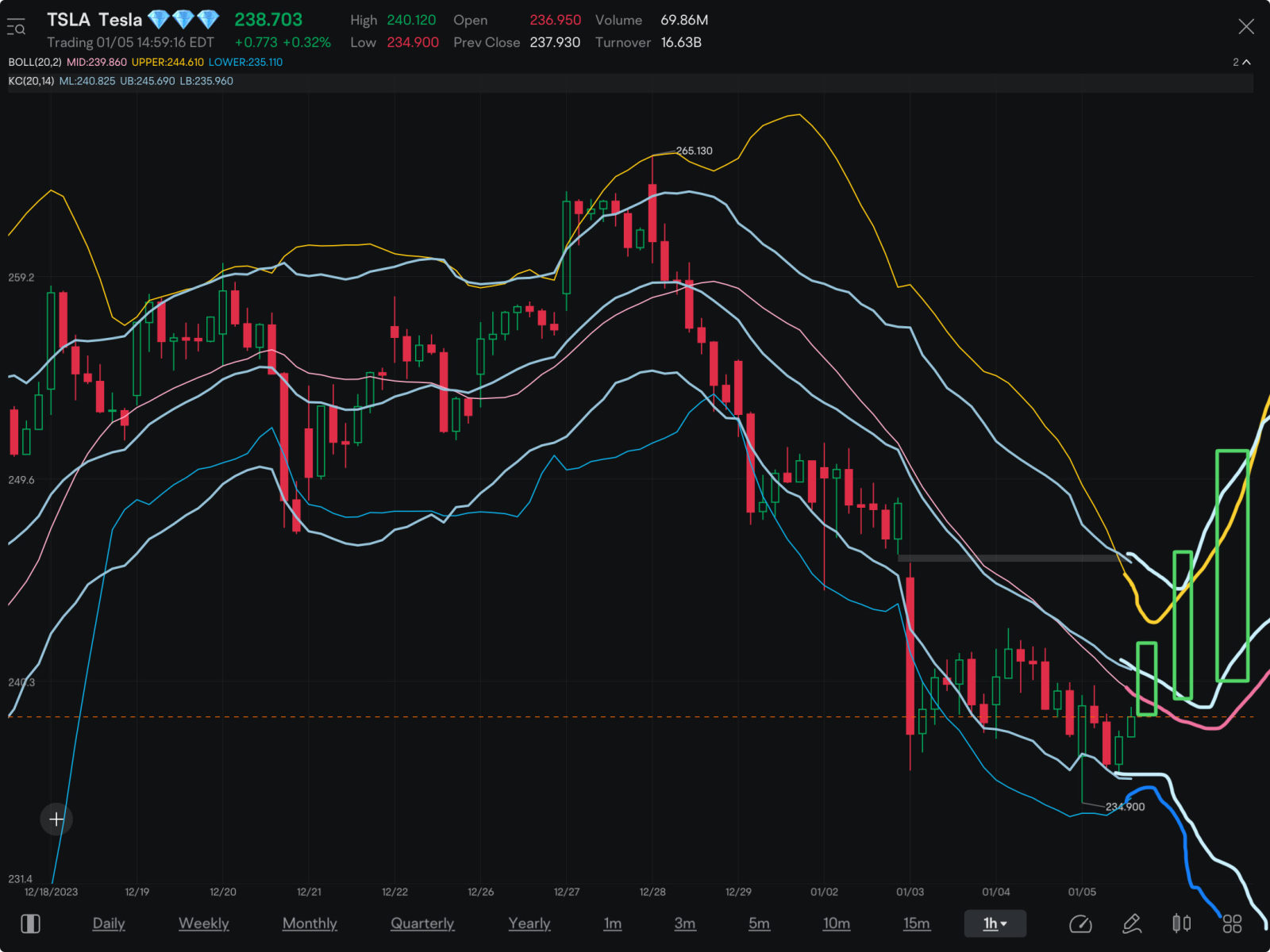Open the candlestick chart type icon
This screenshot has width=1270, height=952.
click(1181, 923)
